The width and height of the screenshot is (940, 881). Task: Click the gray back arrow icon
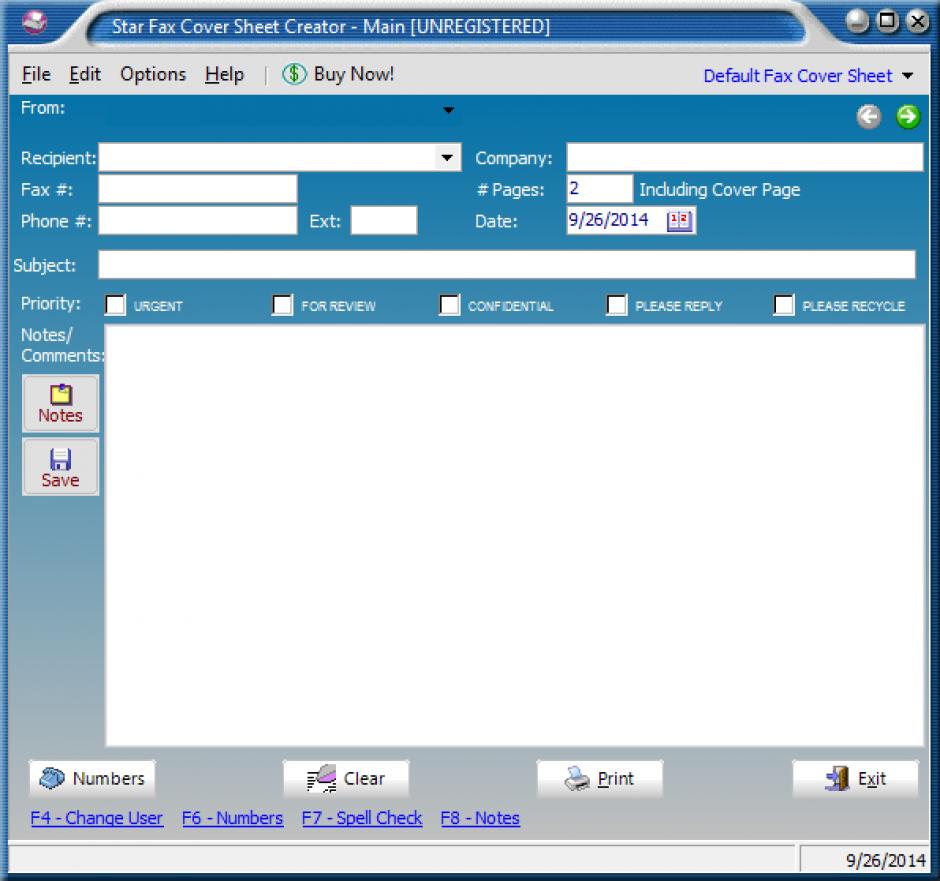869,116
